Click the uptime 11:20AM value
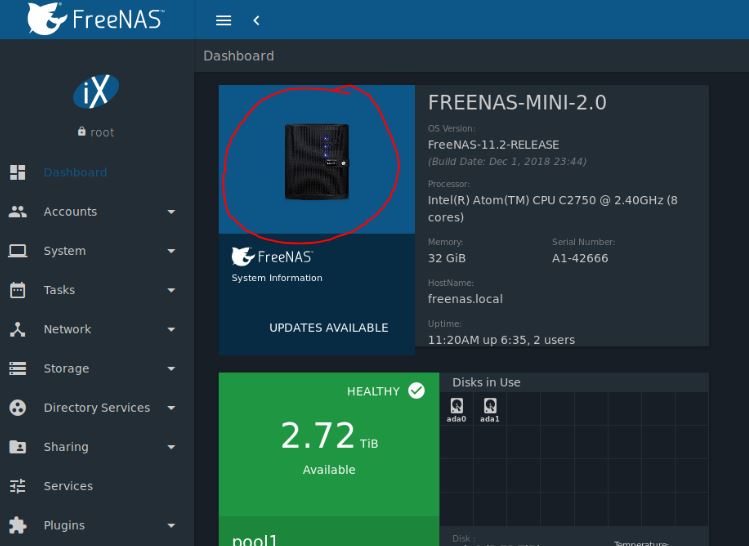The width and height of the screenshot is (749, 546). [502, 340]
